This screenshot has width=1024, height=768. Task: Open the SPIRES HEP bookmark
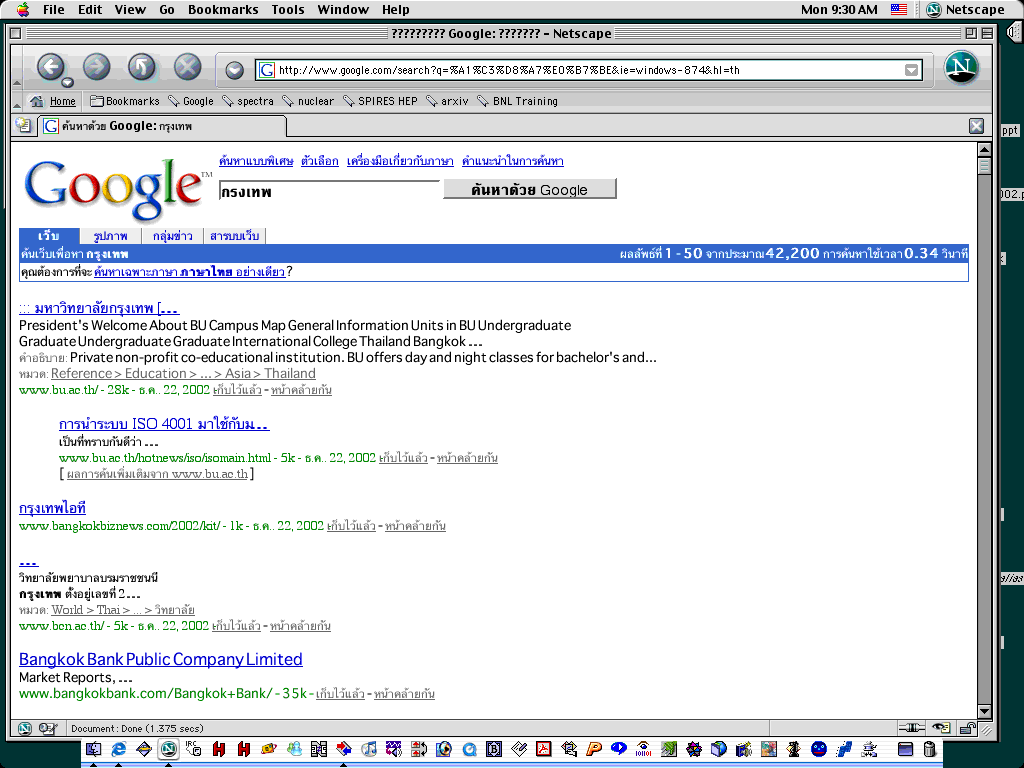point(380,101)
